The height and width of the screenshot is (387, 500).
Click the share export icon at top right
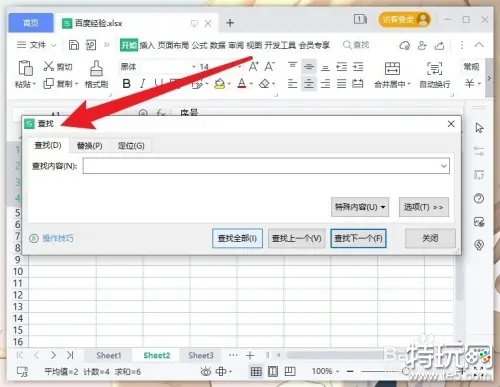tap(439, 45)
